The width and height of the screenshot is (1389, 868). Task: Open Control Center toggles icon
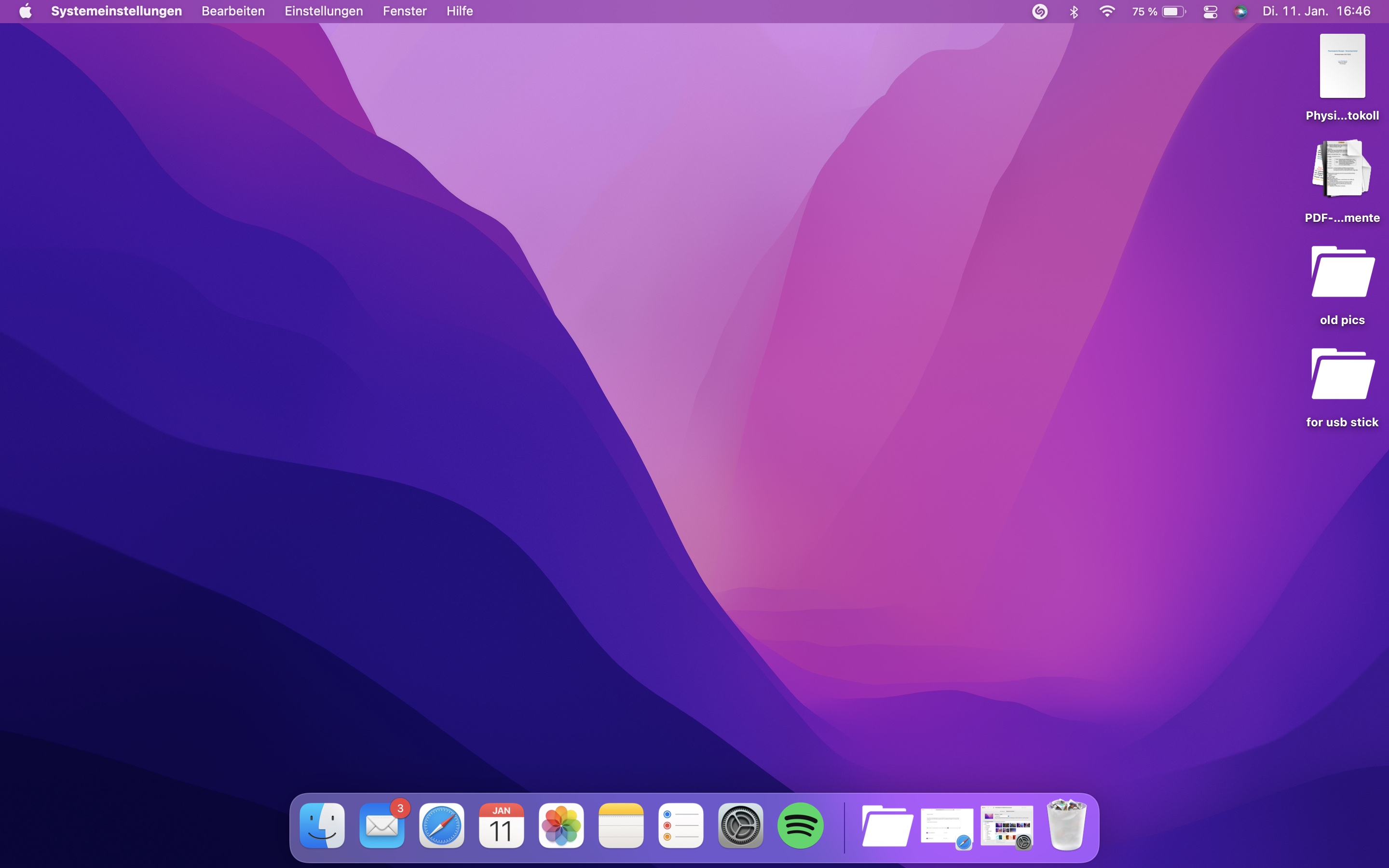pos(1210,12)
